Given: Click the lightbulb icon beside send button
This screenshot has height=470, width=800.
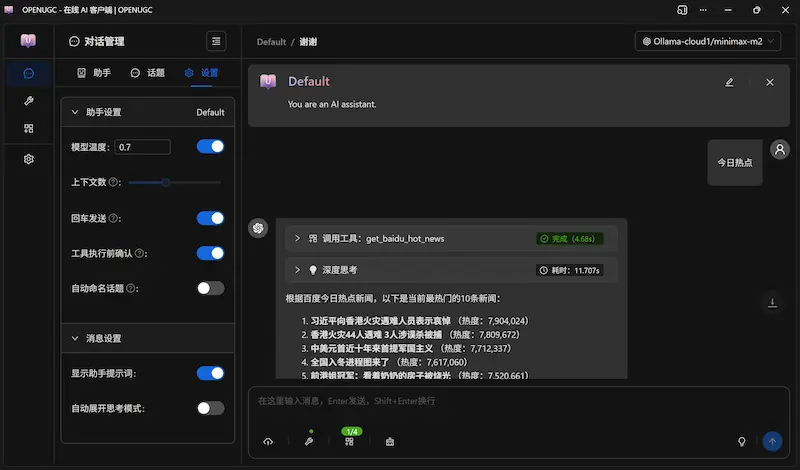Looking at the screenshot, I should coord(742,441).
